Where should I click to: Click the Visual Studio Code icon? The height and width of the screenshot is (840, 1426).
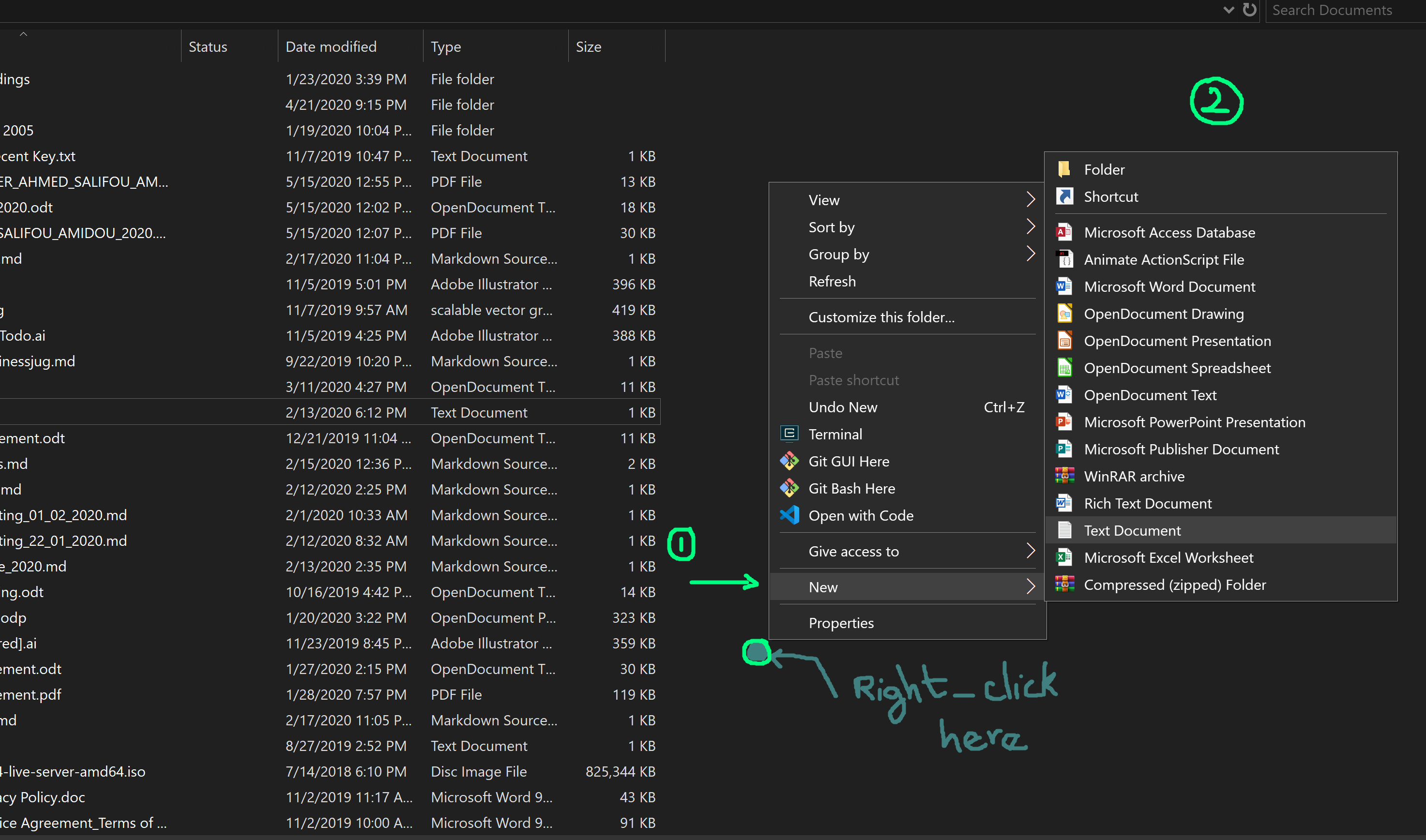789,516
